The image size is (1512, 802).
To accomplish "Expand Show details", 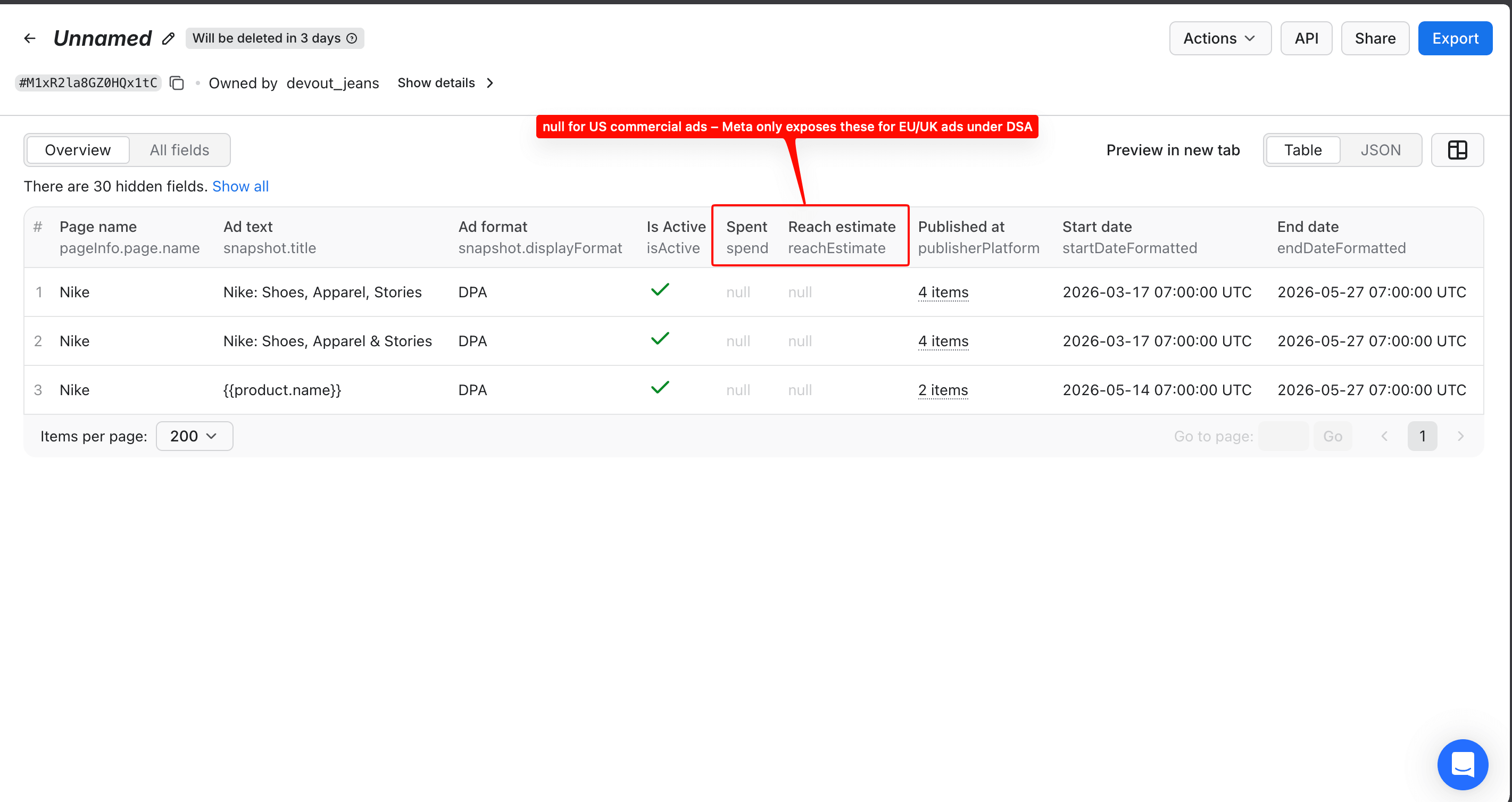I will pyautogui.click(x=445, y=83).
